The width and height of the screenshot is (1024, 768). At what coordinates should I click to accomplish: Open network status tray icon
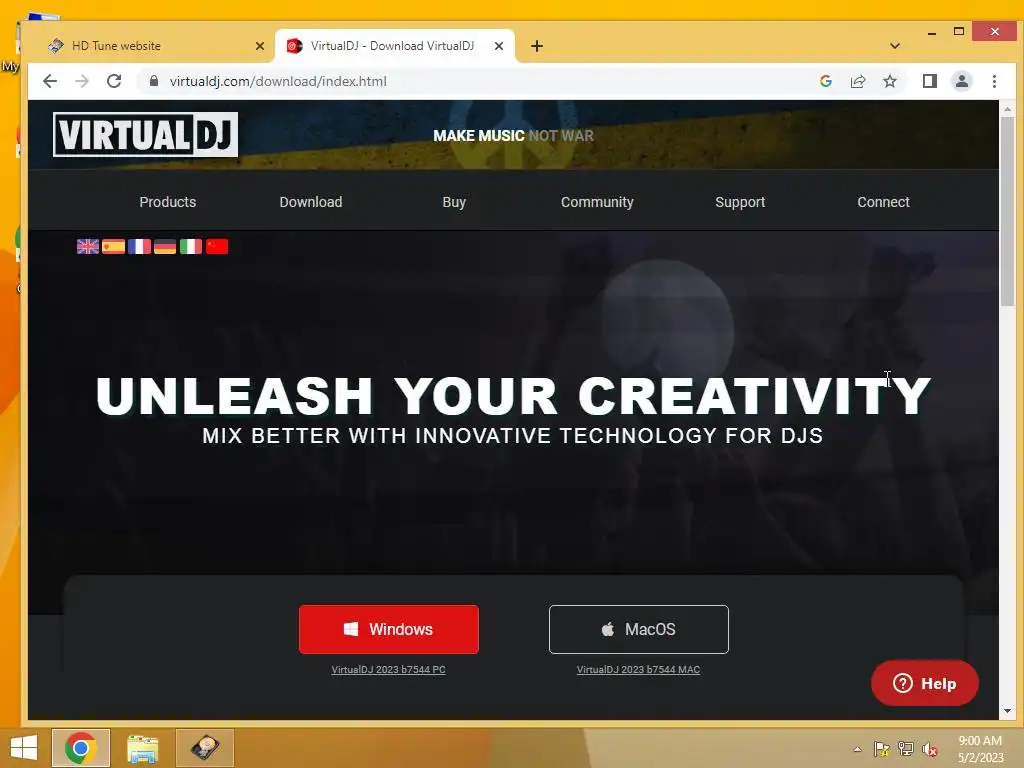(906, 749)
